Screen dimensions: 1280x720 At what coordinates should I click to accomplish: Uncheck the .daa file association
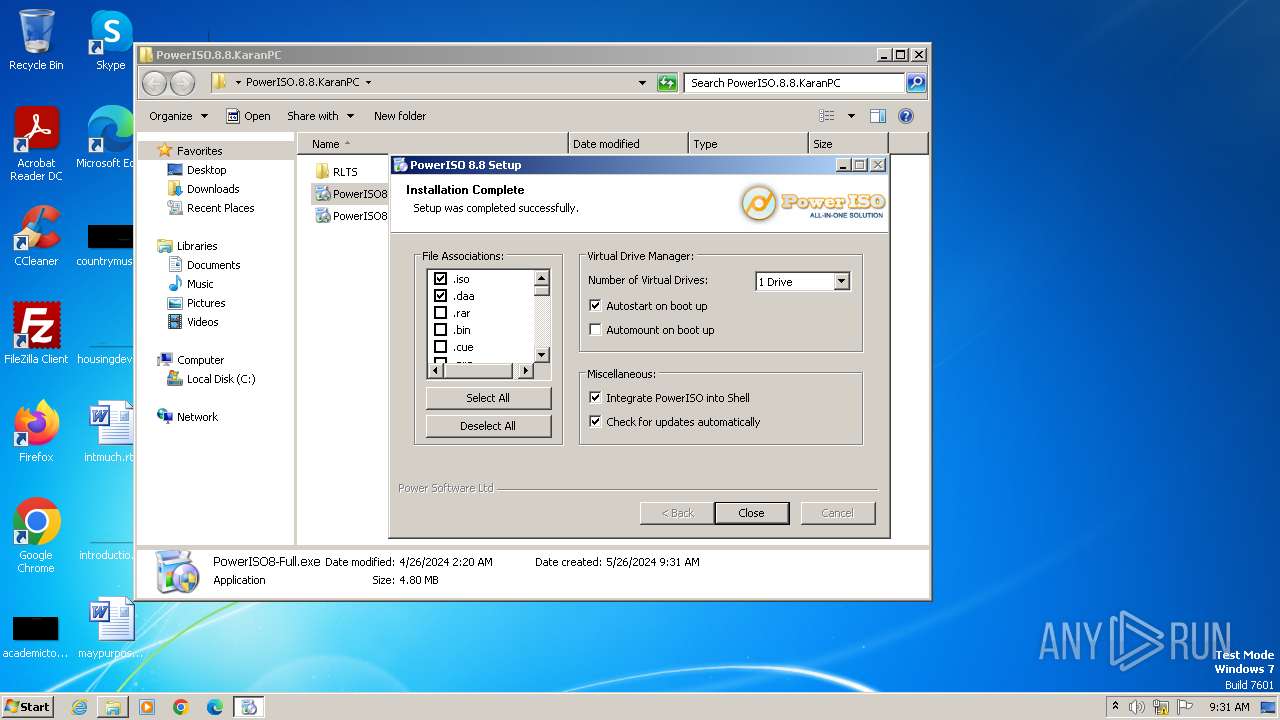point(440,296)
